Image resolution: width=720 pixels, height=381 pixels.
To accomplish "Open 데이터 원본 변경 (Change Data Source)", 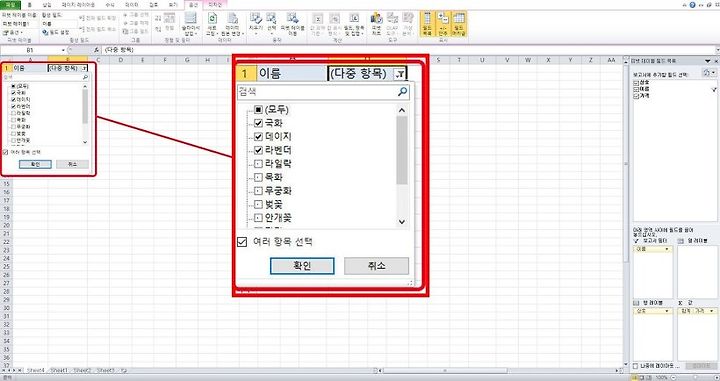I will [x=233, y=24].
